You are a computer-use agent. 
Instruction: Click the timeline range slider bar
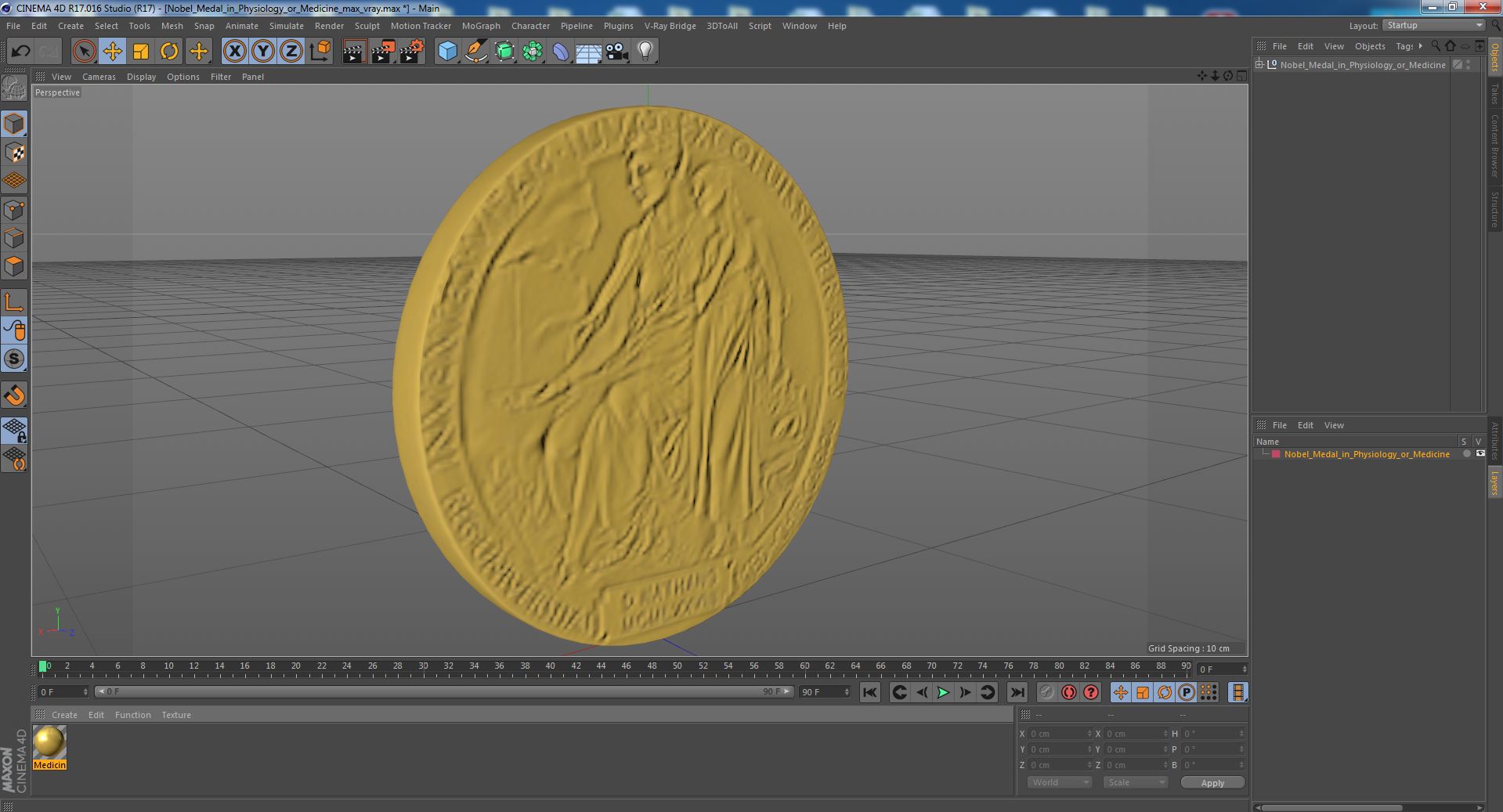[x=444, y=692]
